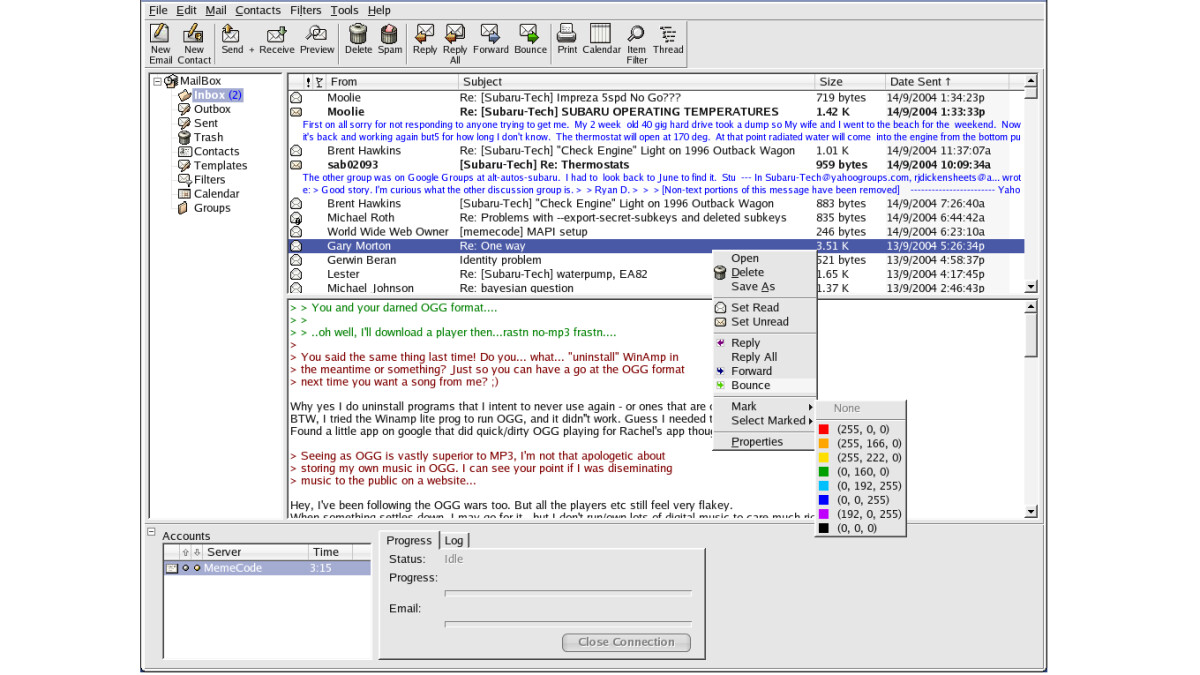1200x675 pixels.
Task: Pick the orange (255, 166, 0) mark color
Action: click(x=861, y=443)
